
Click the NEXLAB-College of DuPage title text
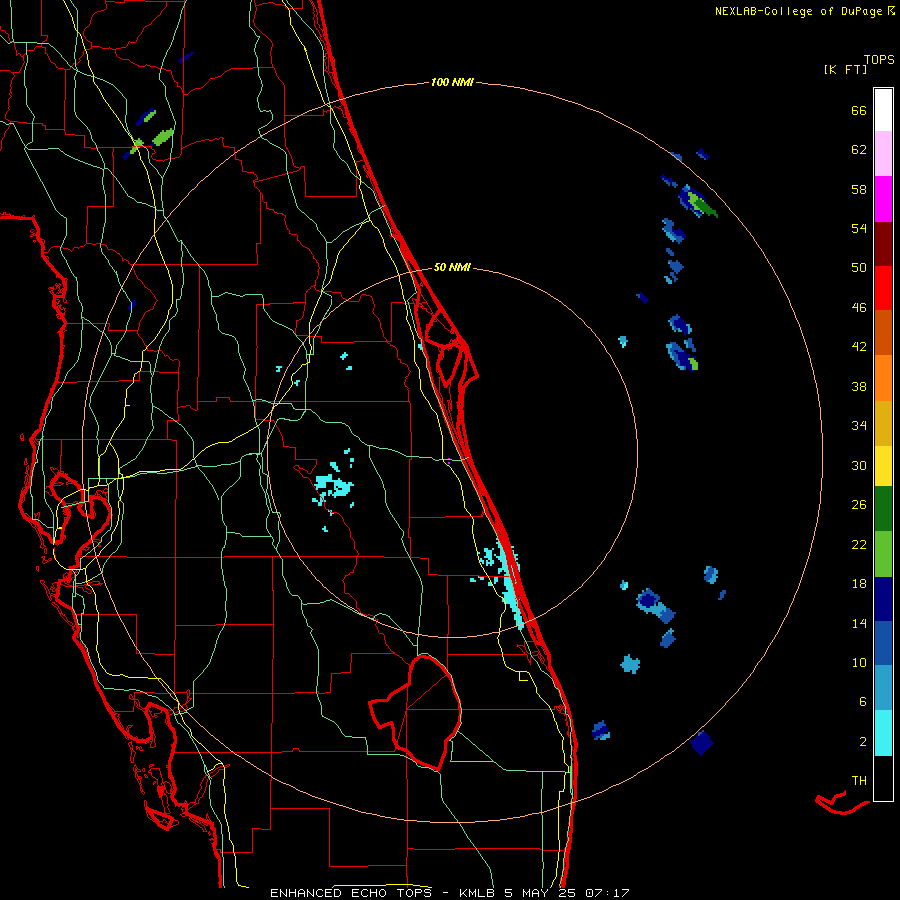804,11
